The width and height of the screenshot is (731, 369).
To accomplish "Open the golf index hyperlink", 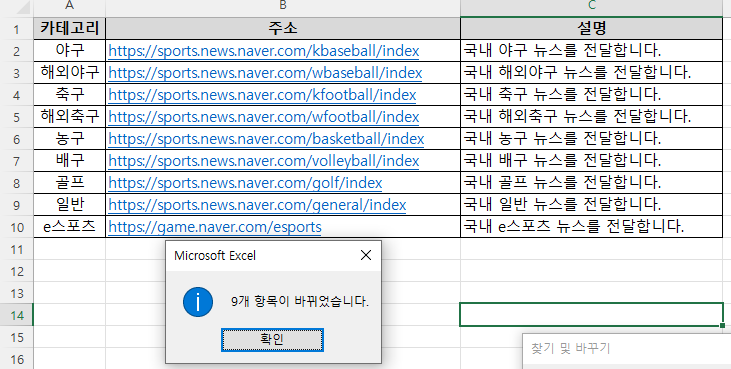I will 245,183.
